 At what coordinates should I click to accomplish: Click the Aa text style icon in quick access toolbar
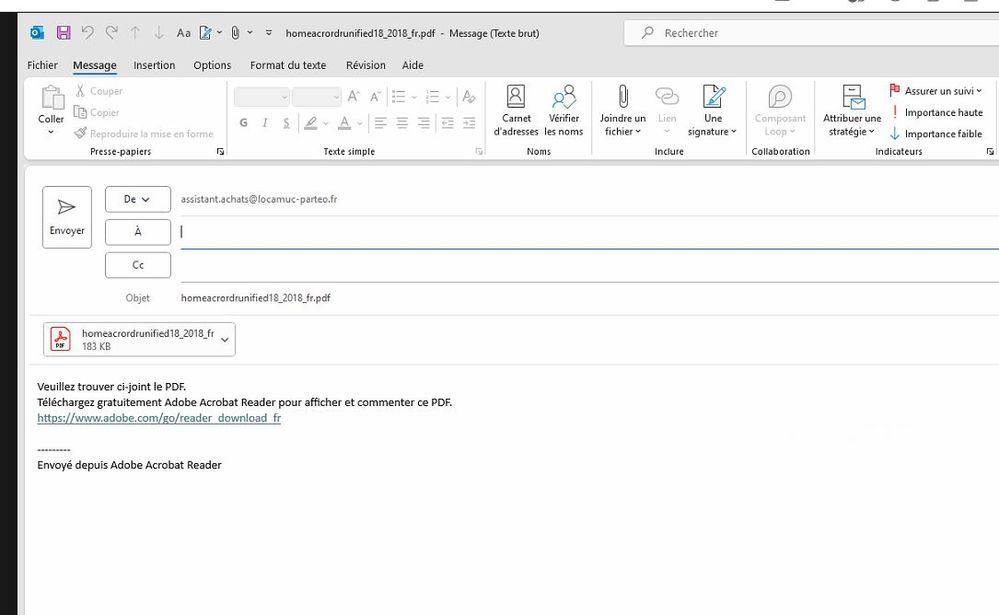click(x=183, y=33)
